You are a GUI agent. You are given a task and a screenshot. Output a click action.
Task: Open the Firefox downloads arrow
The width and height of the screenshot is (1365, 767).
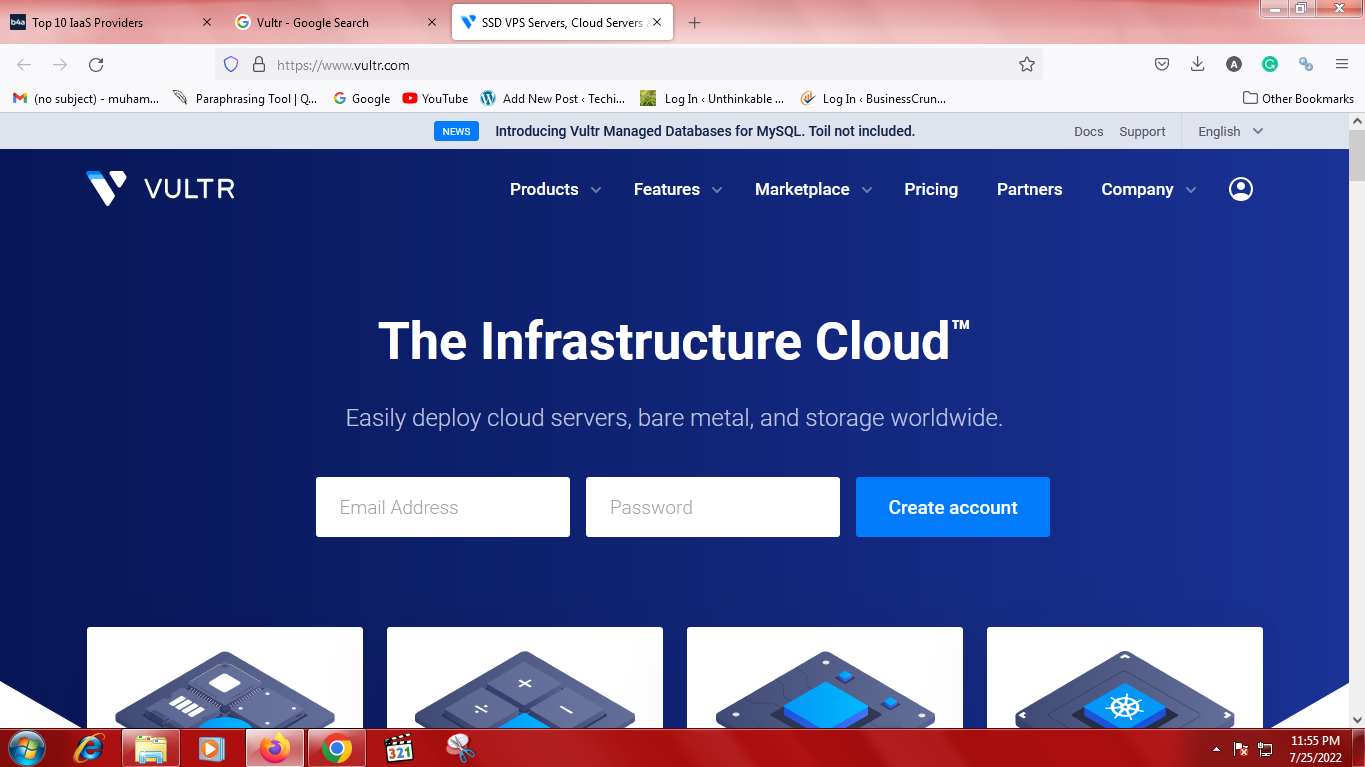1197,65
